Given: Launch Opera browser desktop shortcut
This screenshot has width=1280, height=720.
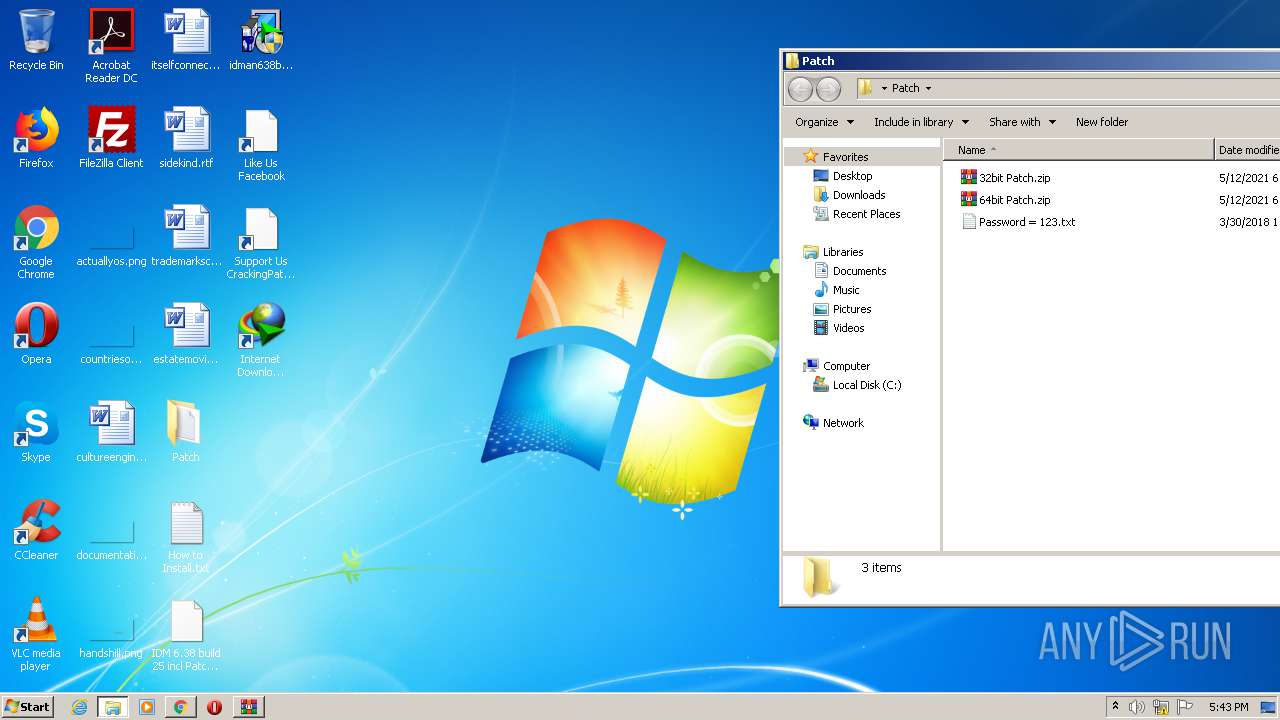Looking at the screenshot, I should coord(36,334).
